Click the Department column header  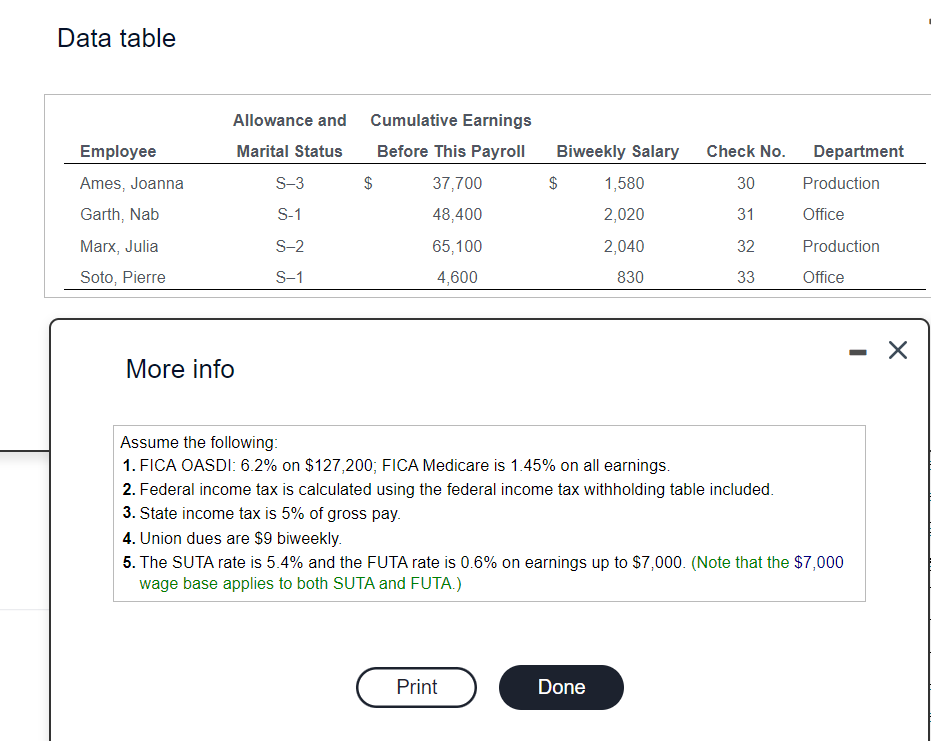pos(858,151)
